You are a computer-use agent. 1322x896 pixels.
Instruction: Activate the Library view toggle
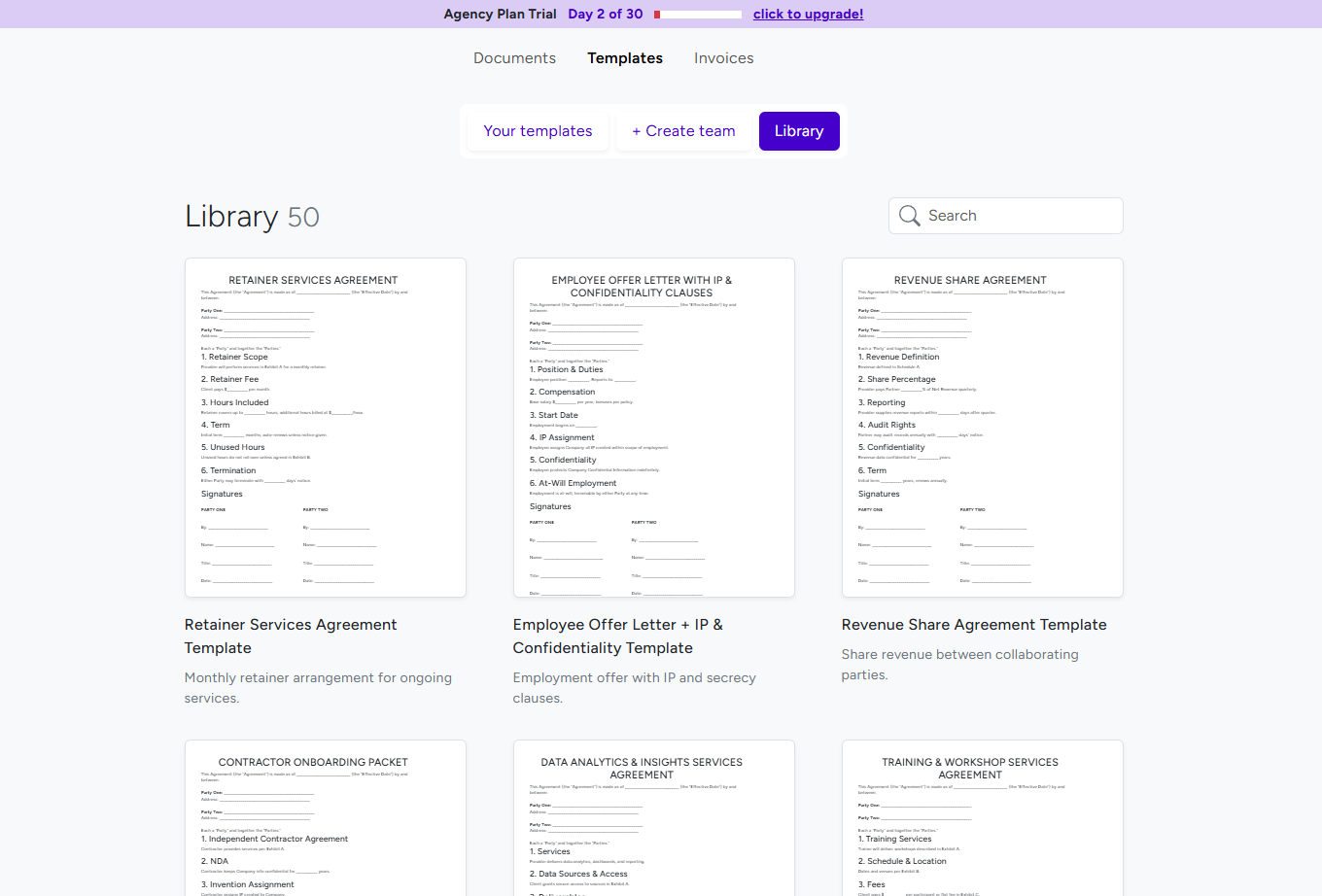pyautogui.click(x=799, y=130)
